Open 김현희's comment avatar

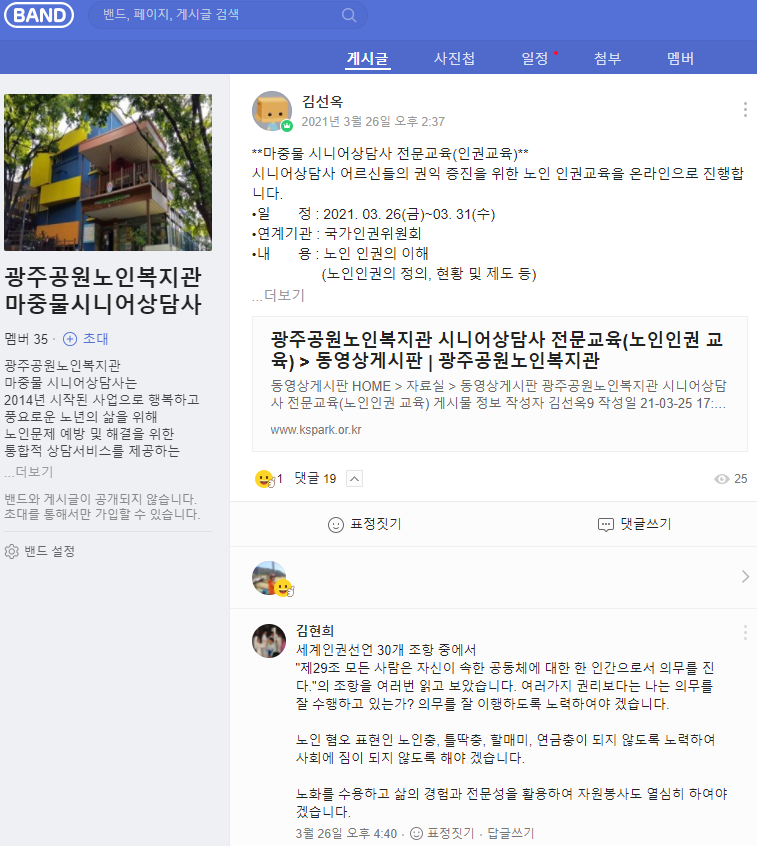tap(269, 641)
